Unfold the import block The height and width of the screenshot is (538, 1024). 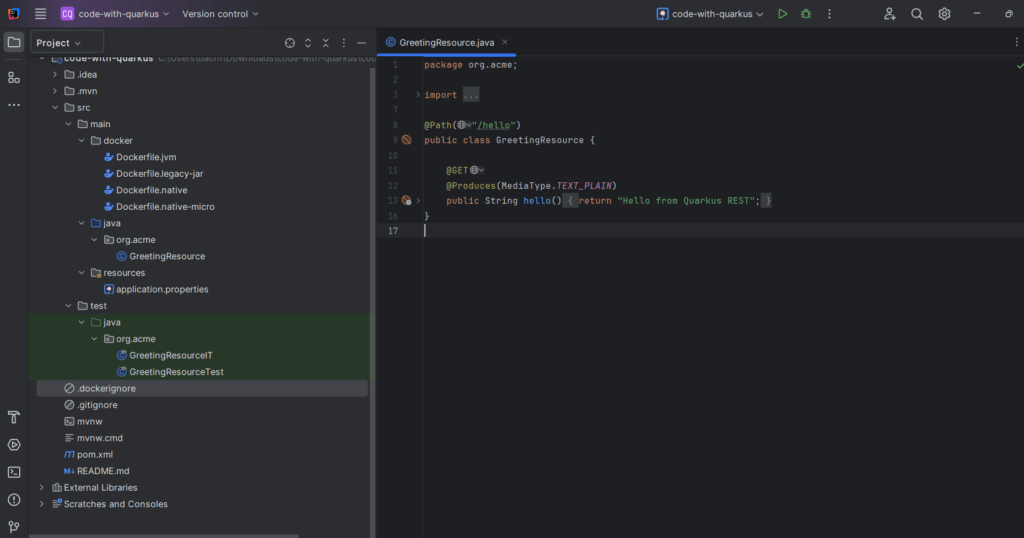point(418,95)
